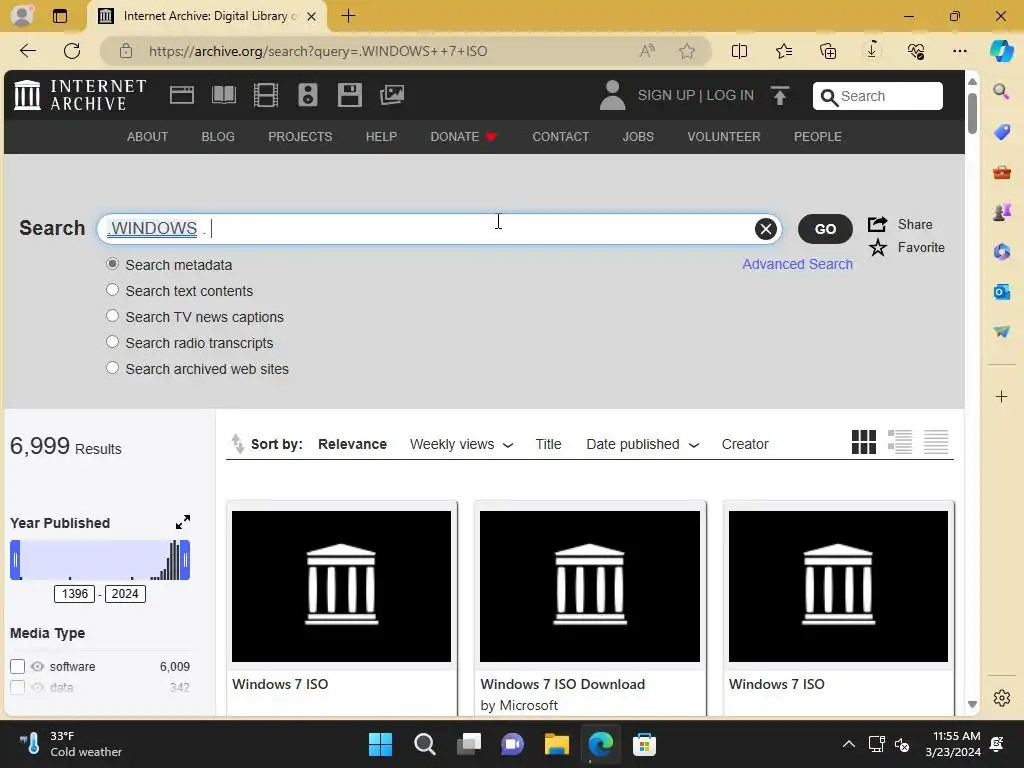Add page to favorites star

tap(686, 51)
